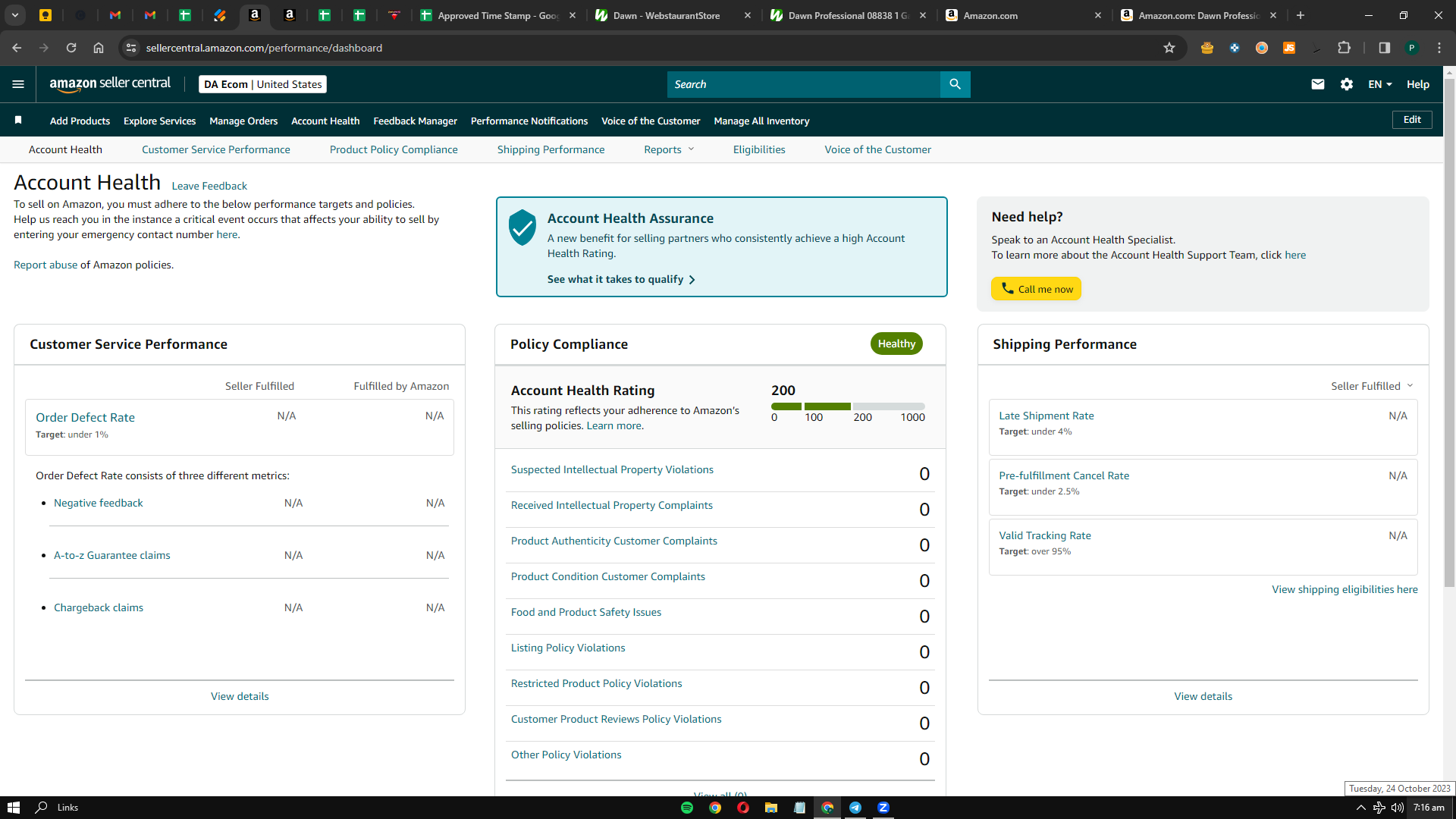Click the Windows Start button

coord(14,808)
